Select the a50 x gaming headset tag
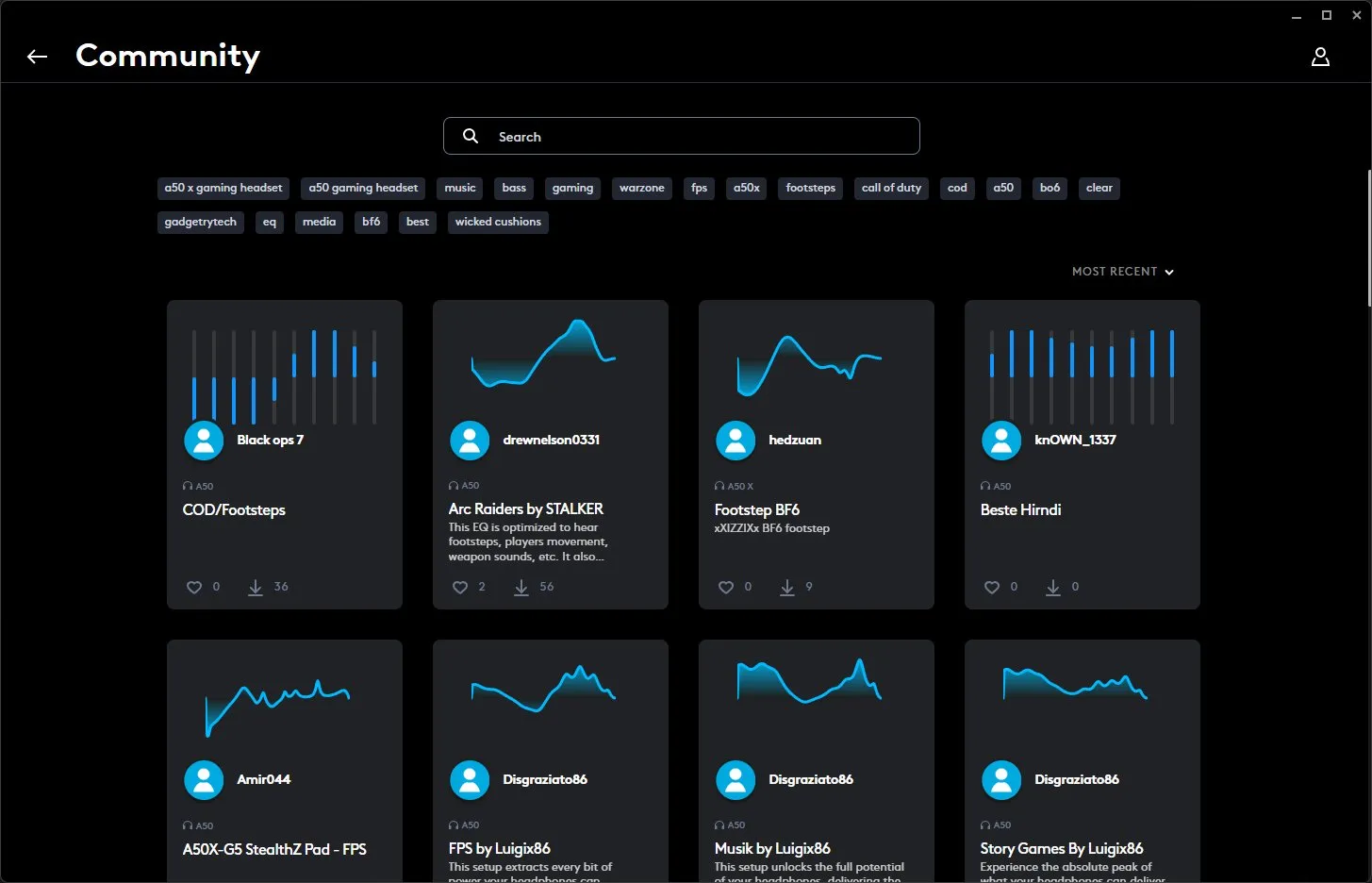The height and width of the screenshot is (883, 1372). pos(223,188)
